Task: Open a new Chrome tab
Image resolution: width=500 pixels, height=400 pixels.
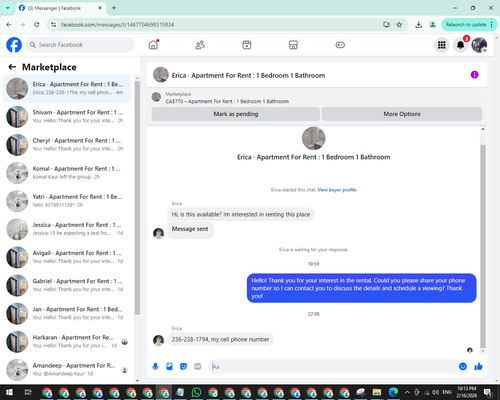Action: pyautogui.click(x=114, y=8)
